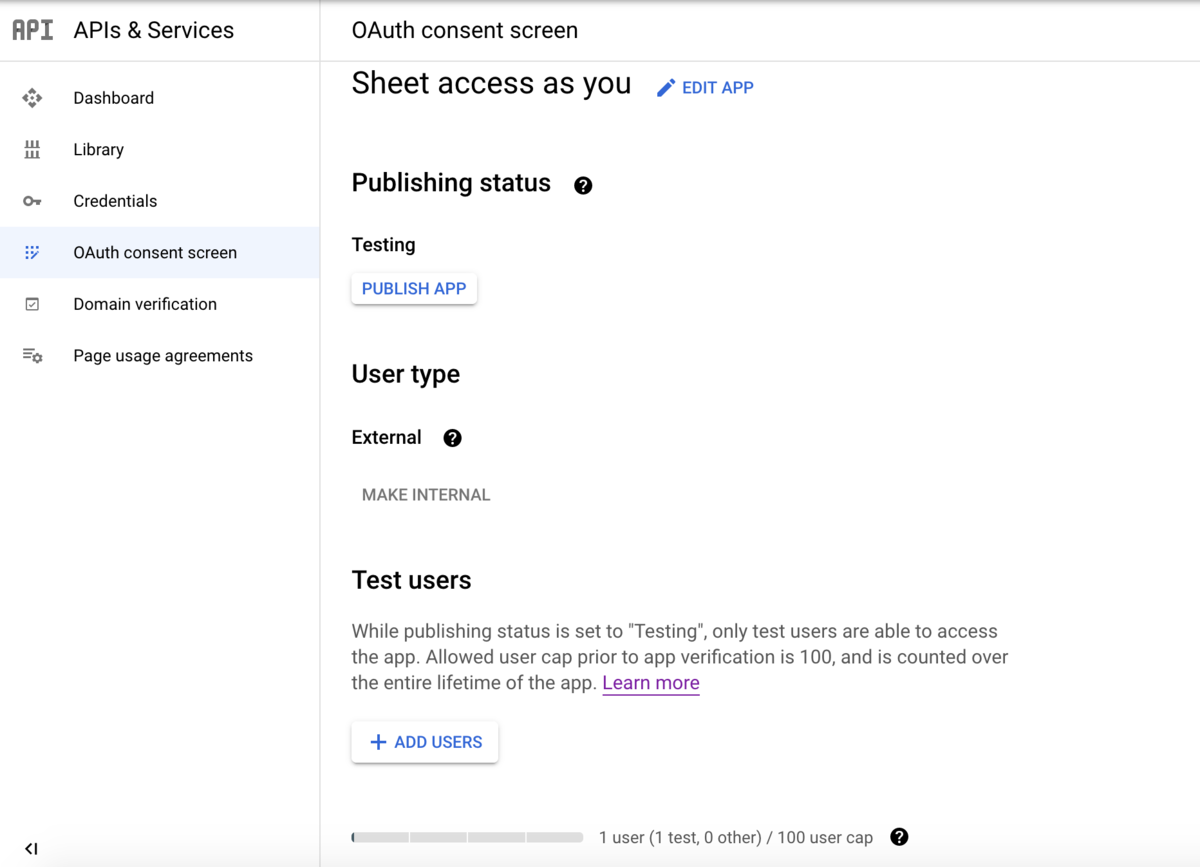Click the Credentials key icon

(x=32, y=201)
